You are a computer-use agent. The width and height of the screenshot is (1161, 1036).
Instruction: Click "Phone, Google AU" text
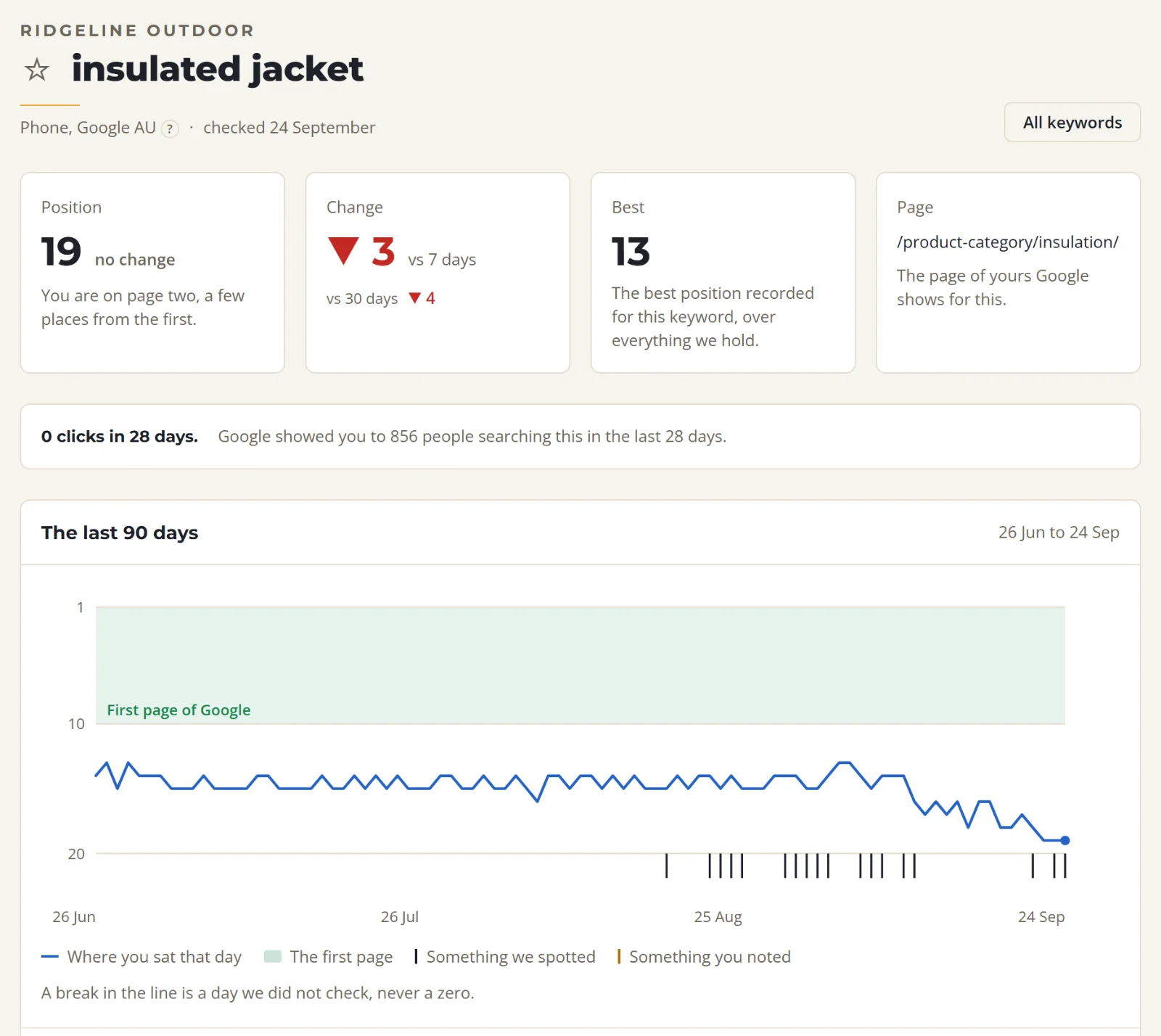[88, 128]
